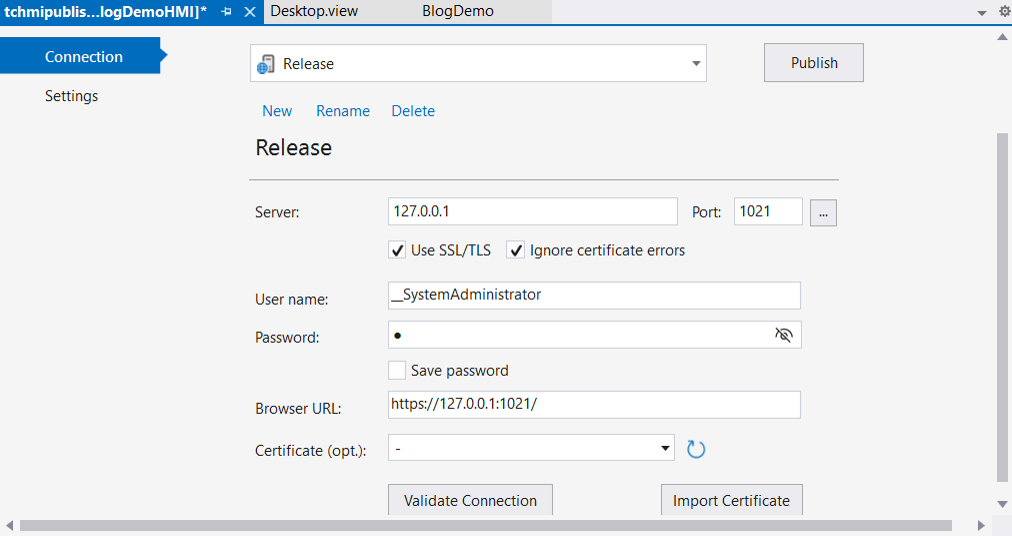Click Validate Connection button
The image size is (1012, 536).
click(x=471, y=500)
